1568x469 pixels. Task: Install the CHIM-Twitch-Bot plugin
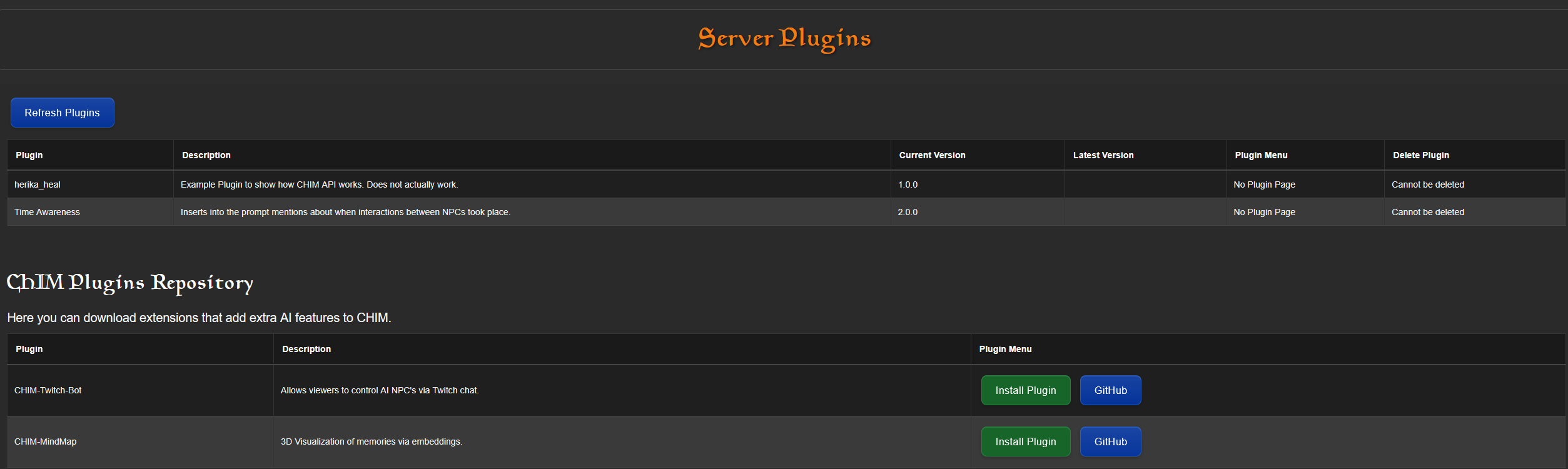point(1025,390)
